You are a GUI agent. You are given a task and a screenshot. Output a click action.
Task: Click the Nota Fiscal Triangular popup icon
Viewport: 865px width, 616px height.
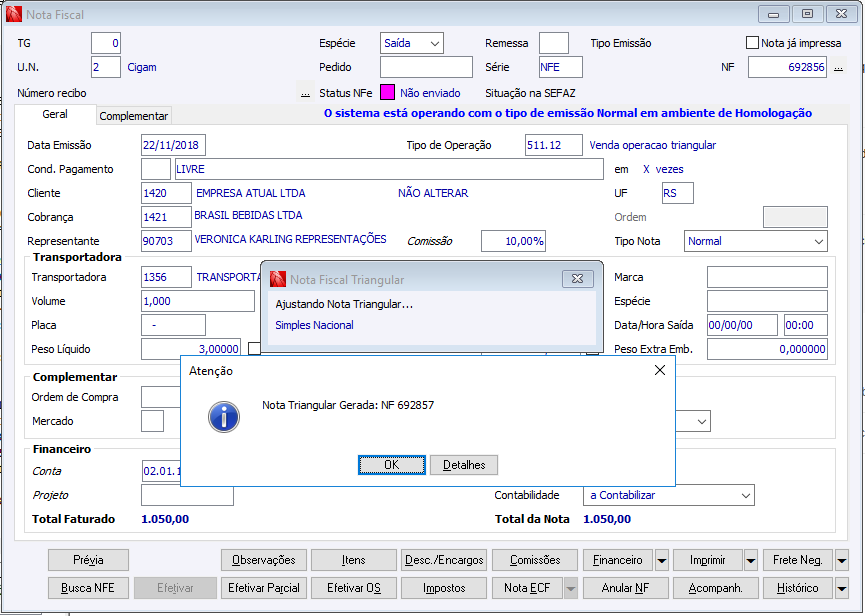click(277, 279)
